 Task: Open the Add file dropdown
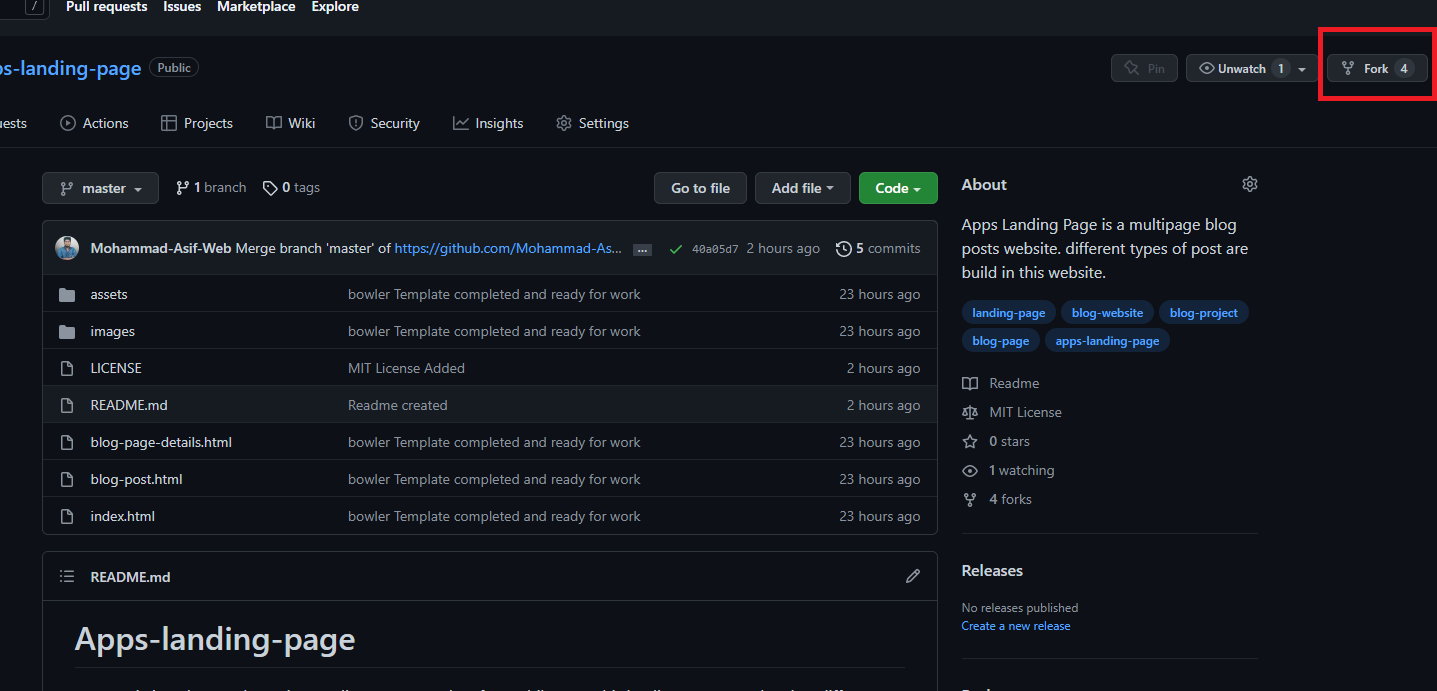(x=803, y=188)
